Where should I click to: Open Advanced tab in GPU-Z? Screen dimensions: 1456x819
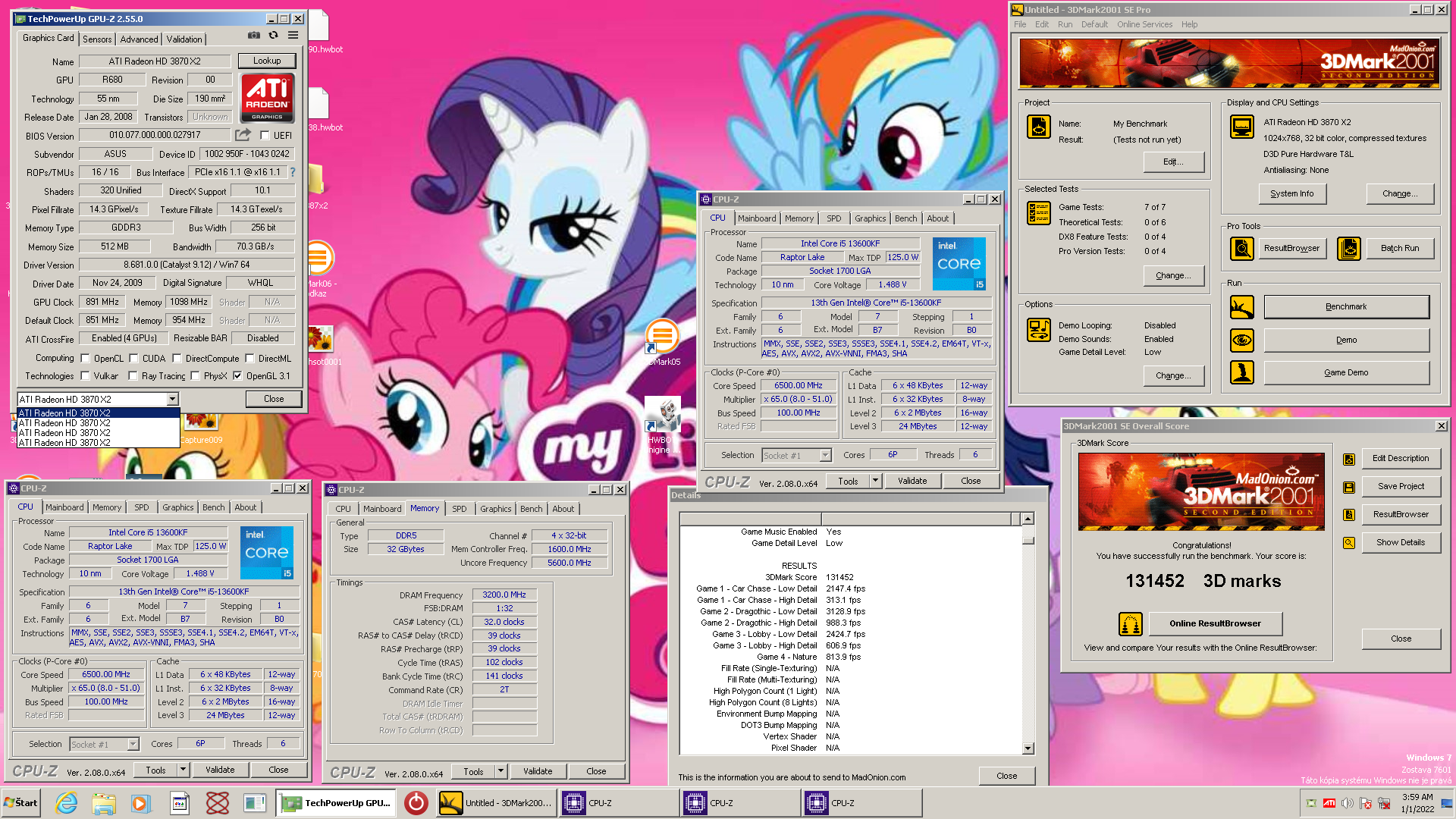(x=139, y=39)
